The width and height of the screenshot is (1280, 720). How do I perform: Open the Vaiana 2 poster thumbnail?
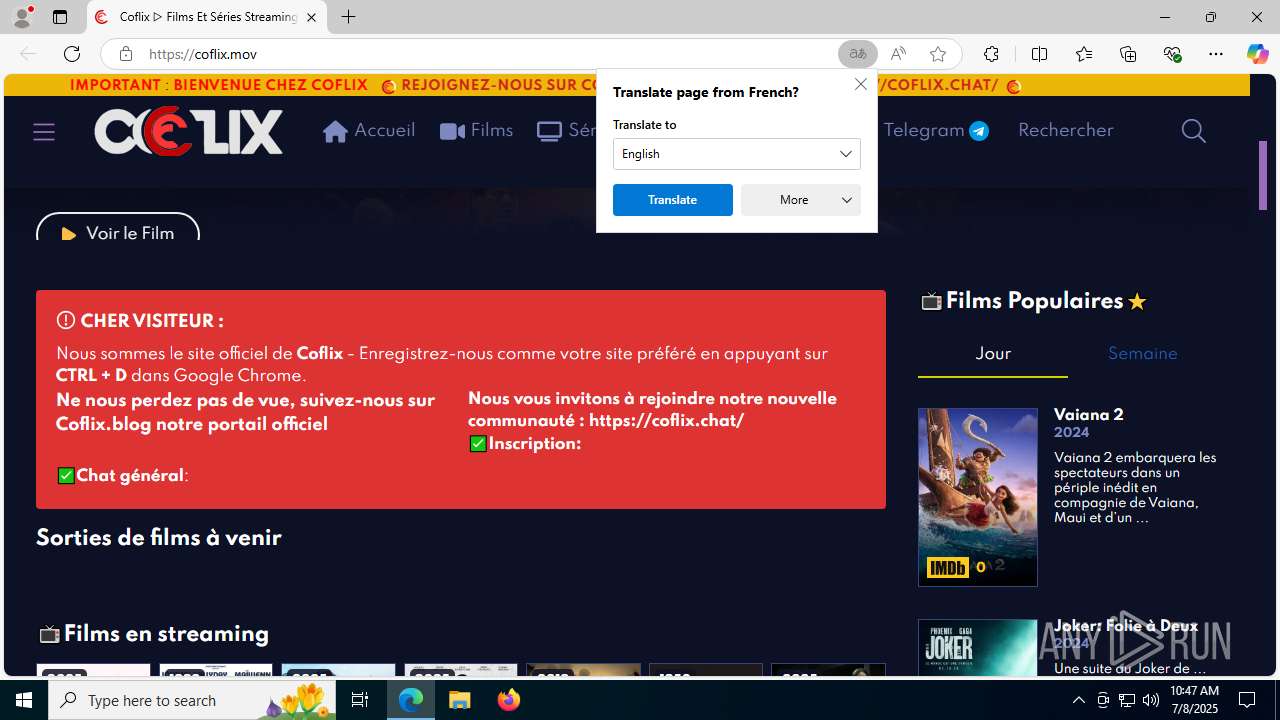click(x=978, y=497)
